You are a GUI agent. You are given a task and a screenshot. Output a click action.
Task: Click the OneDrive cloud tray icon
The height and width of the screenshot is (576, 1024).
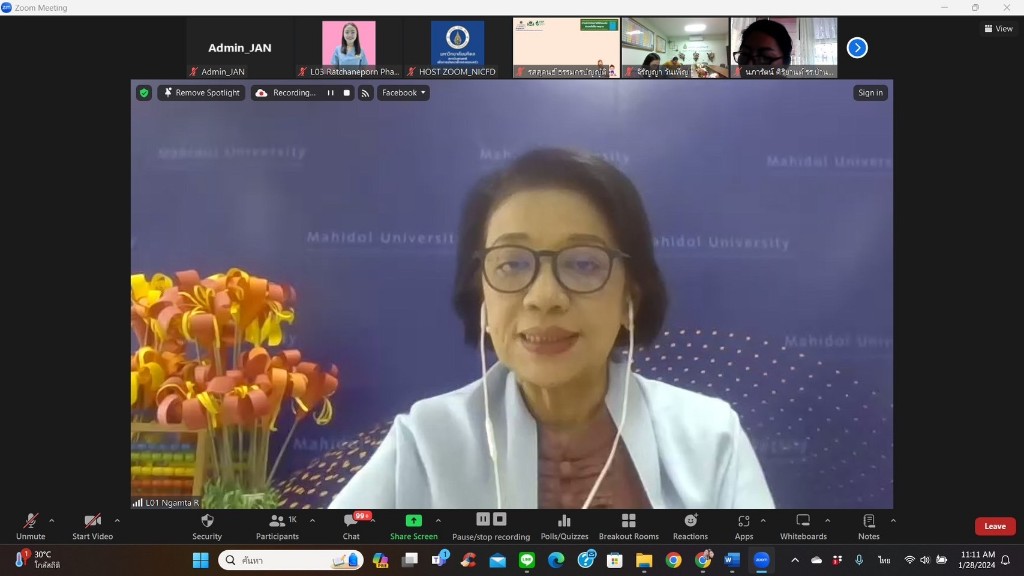816,560
